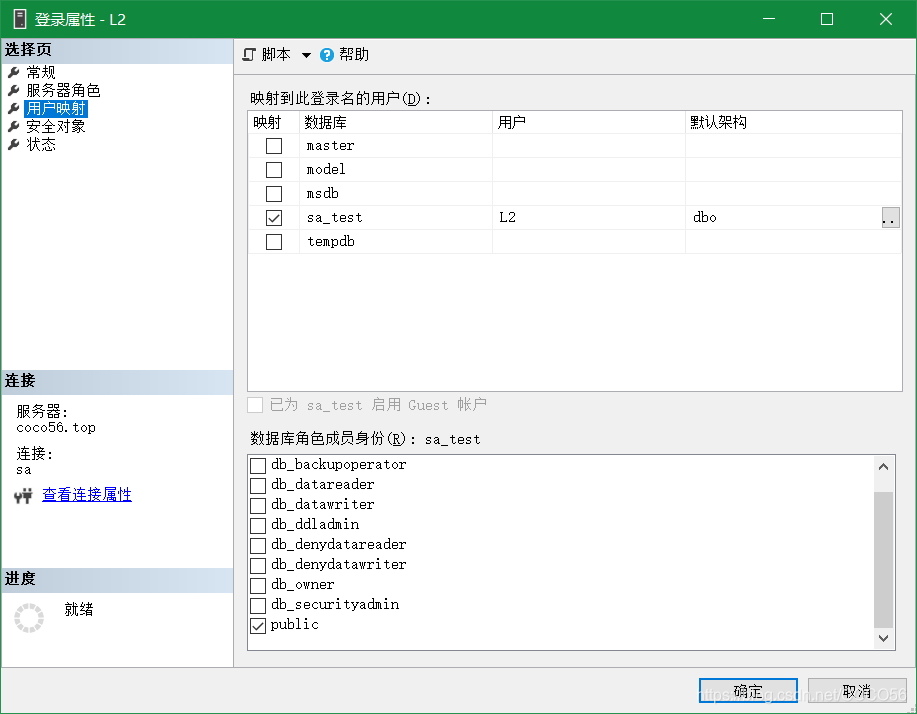Click the dbo default schema cell
The image size is (917, 714).
coord(705,218)
